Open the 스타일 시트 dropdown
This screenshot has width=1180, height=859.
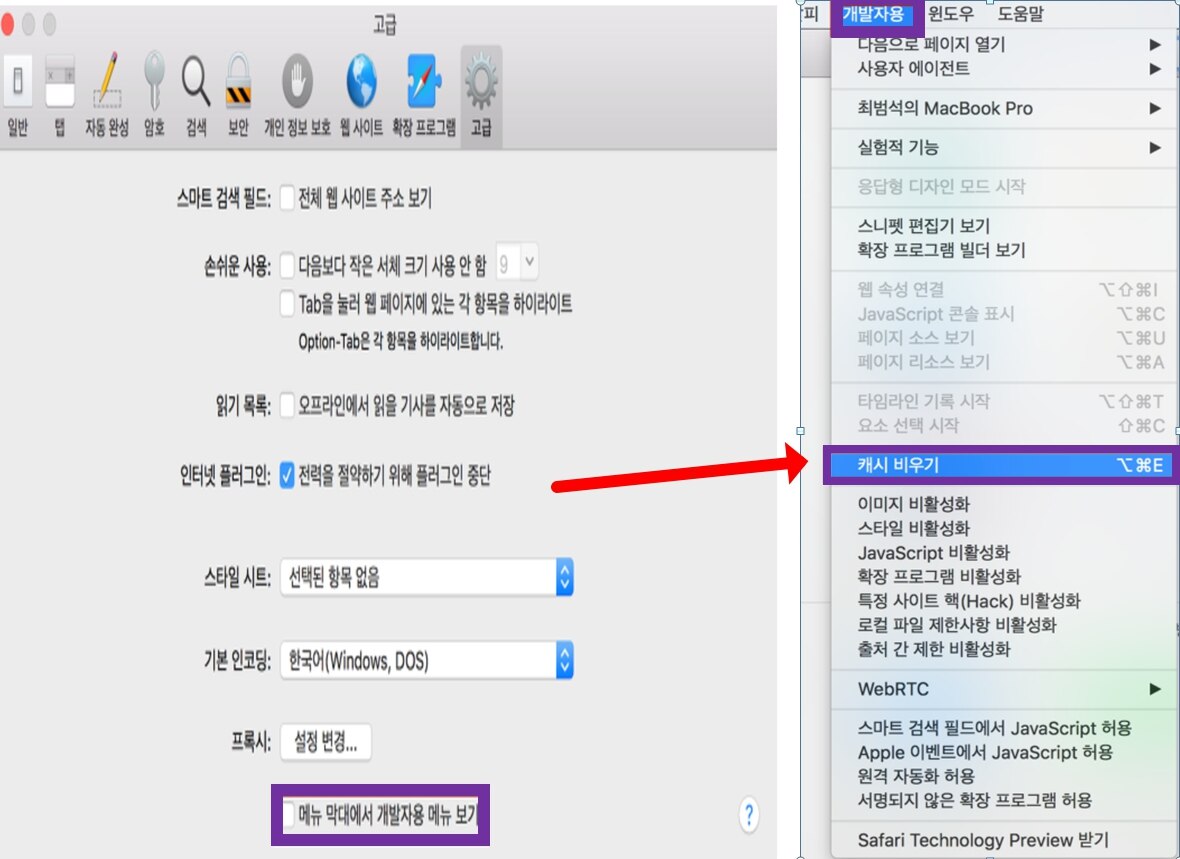[x=426, y=577]
